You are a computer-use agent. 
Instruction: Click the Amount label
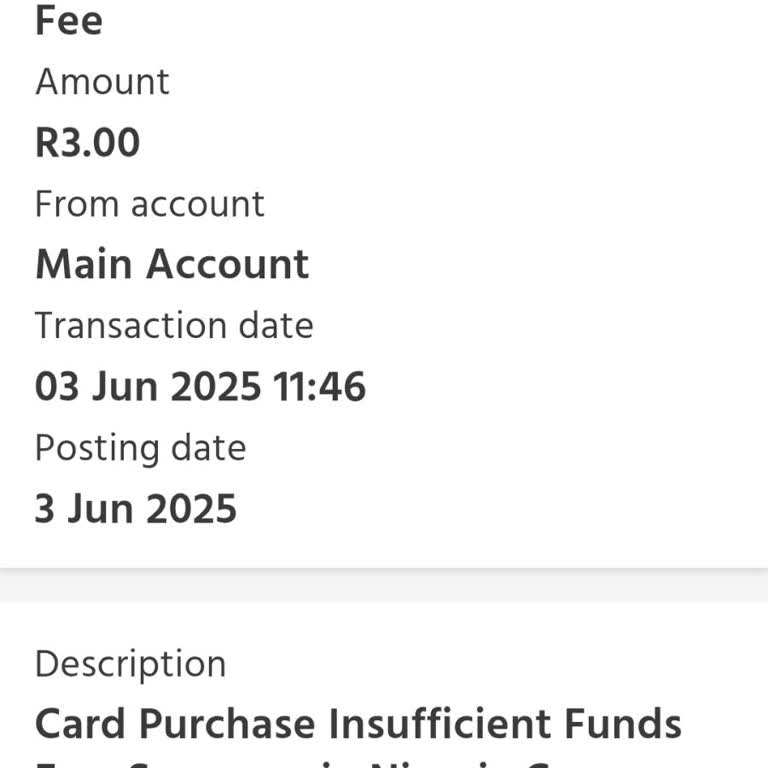[x=102, y=82]
